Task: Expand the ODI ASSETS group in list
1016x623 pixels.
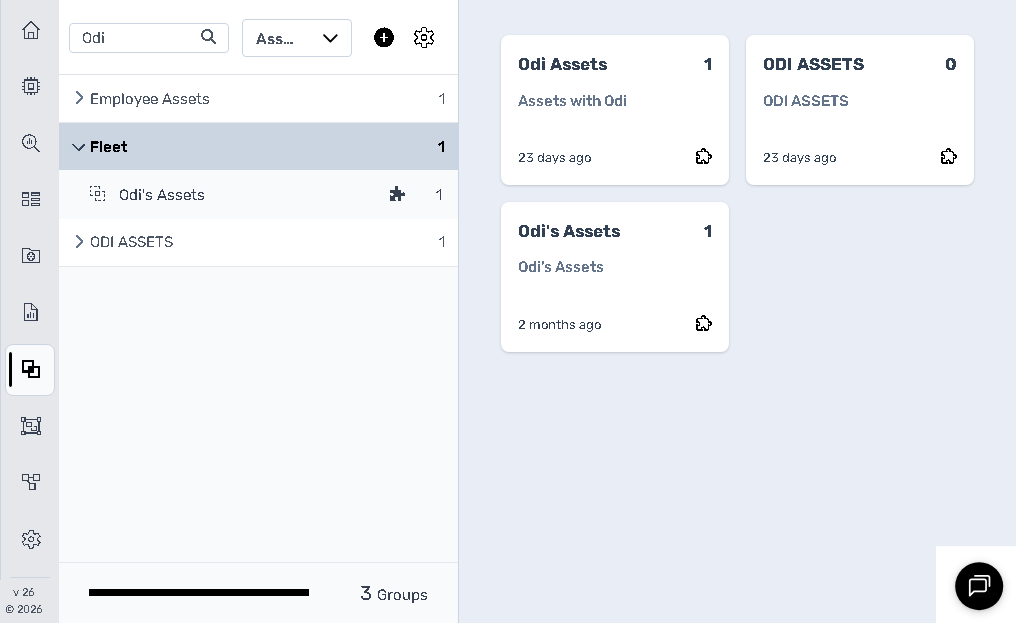Action: coord(79,241)
